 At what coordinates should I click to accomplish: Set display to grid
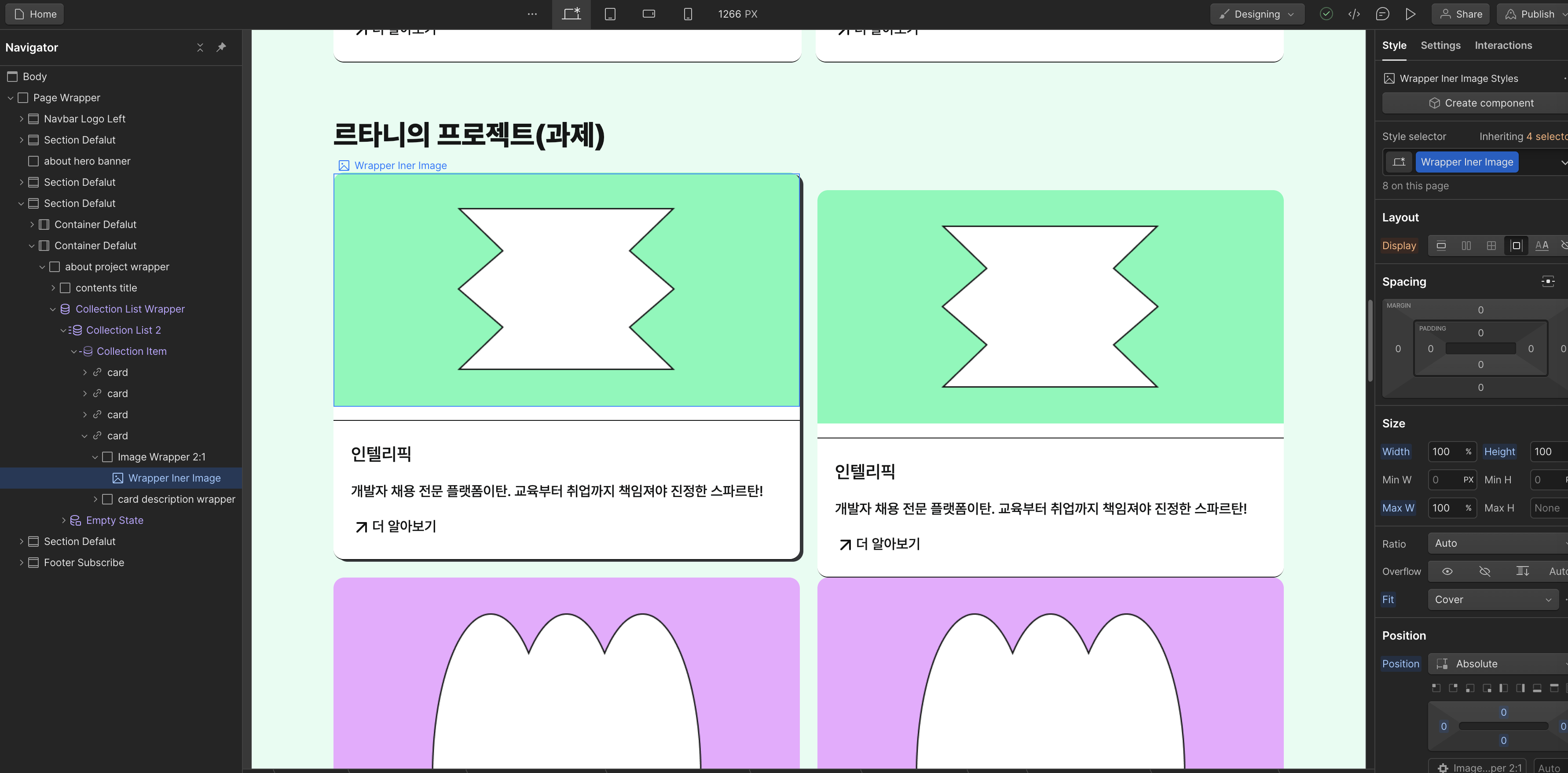point(1491,246)
